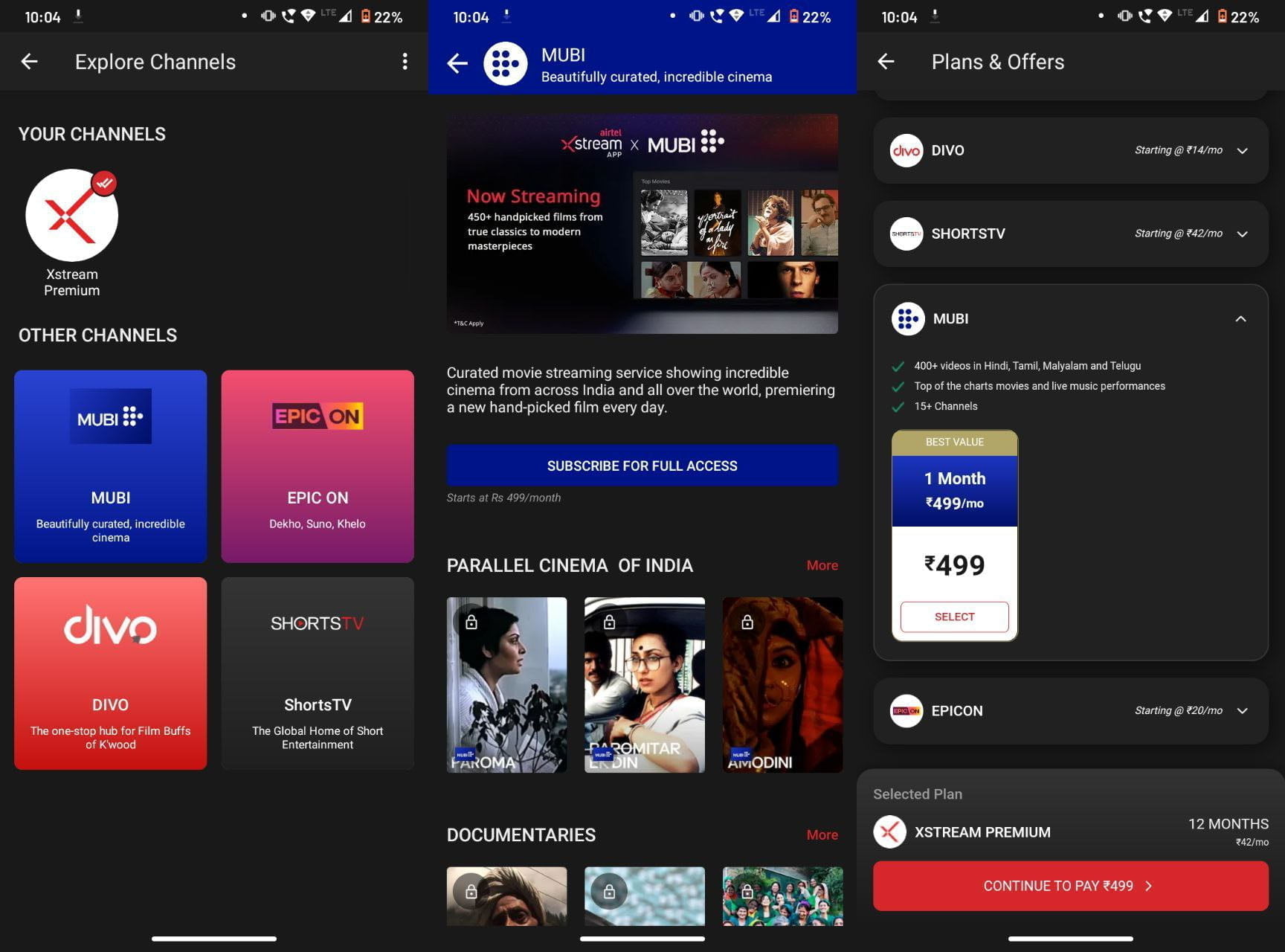Tap Subscribe For Full Access button
Screen dimensions: 1285x952
tap(642, 466)
